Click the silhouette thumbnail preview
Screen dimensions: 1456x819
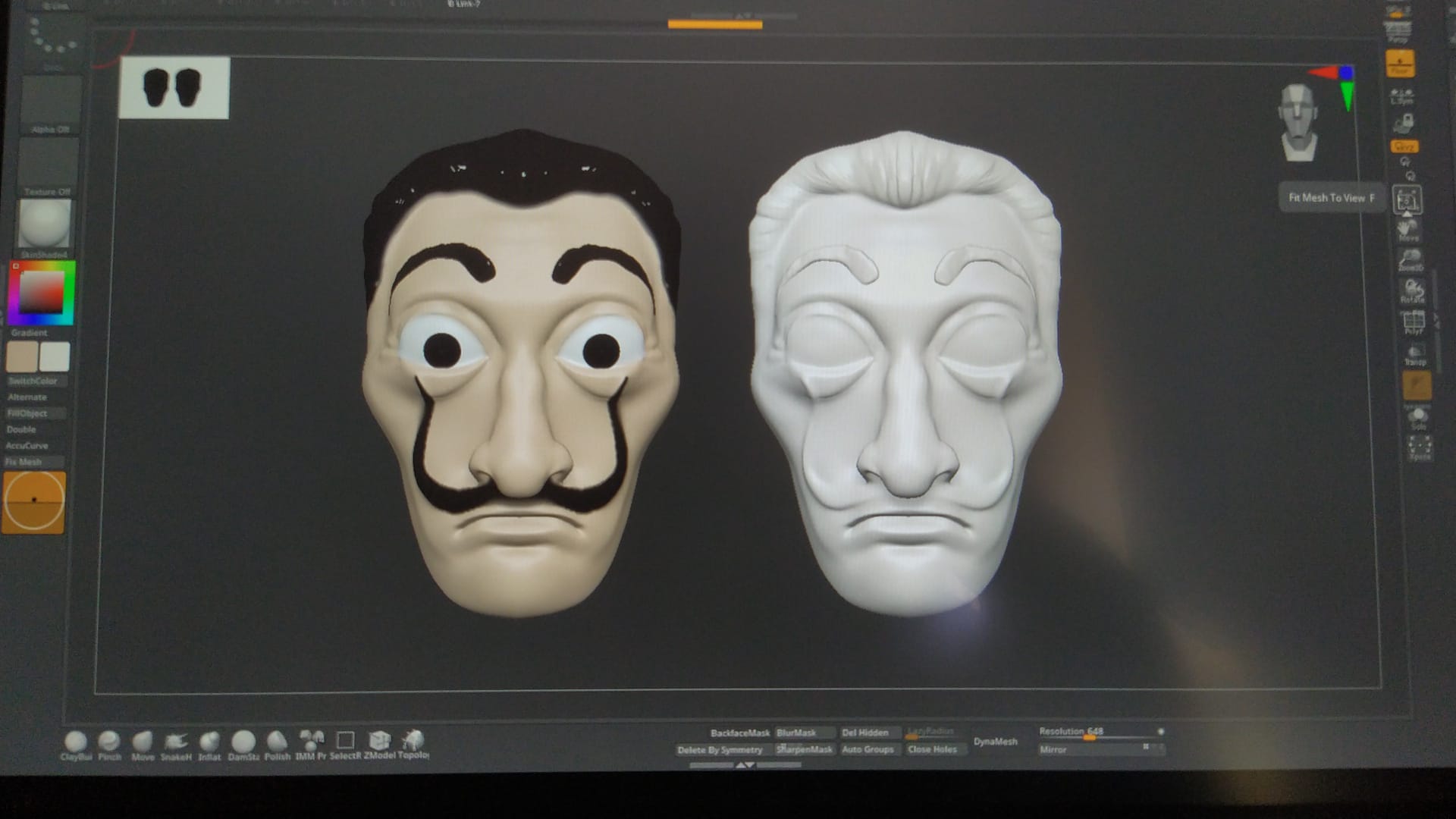point(174,87)
